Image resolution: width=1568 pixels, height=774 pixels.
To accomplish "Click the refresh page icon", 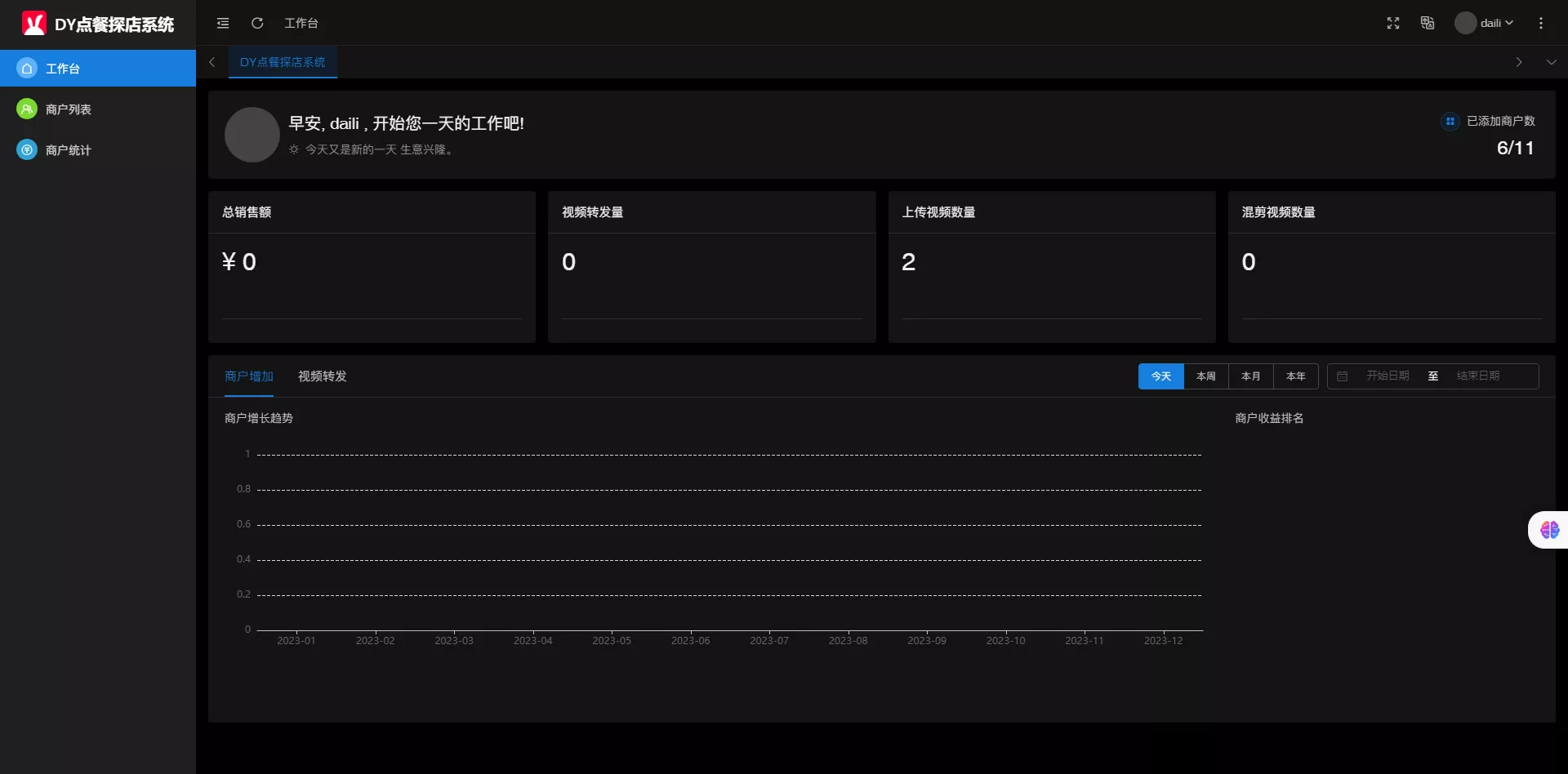I will pyautogui.click(x=257, y=24).
